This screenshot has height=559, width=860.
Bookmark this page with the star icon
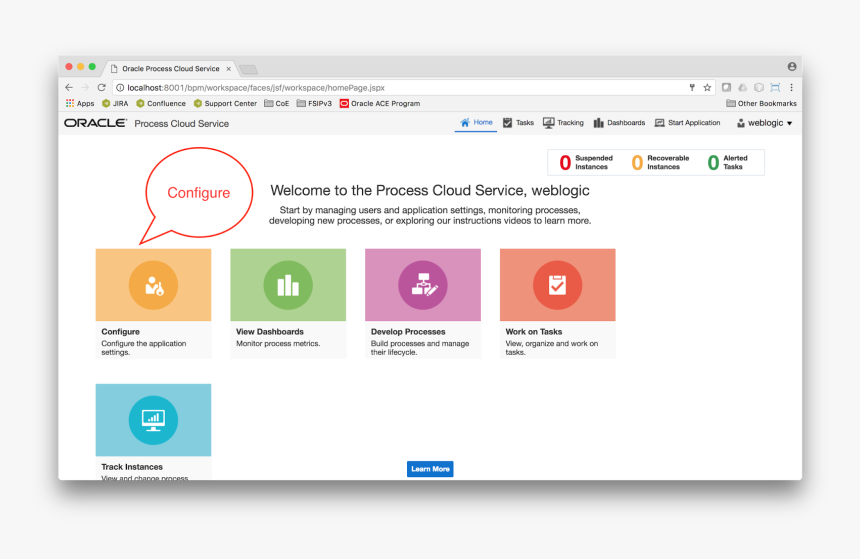(x=707, y=87)
